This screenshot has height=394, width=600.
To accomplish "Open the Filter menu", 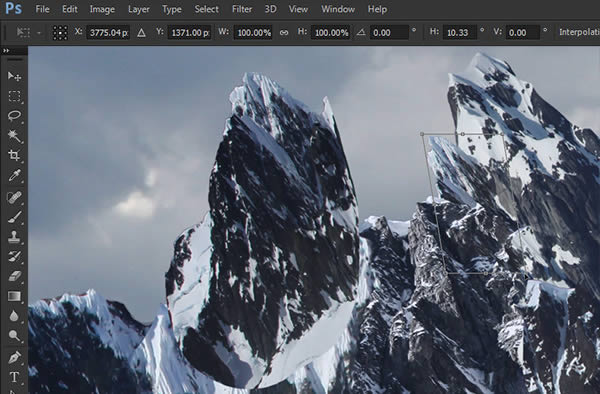I will click(242, 9).
